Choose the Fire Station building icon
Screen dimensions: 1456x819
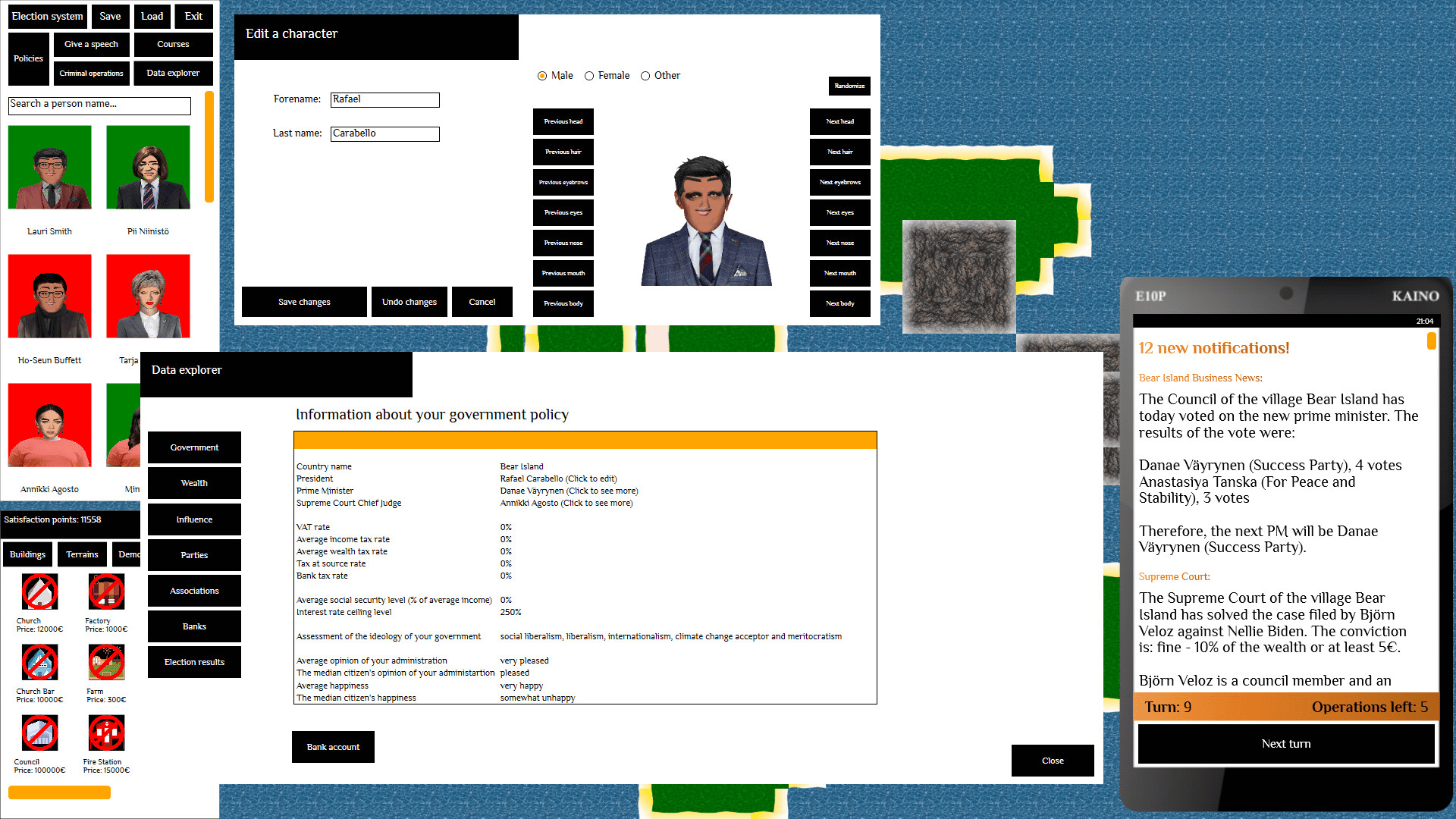[106, 733]
